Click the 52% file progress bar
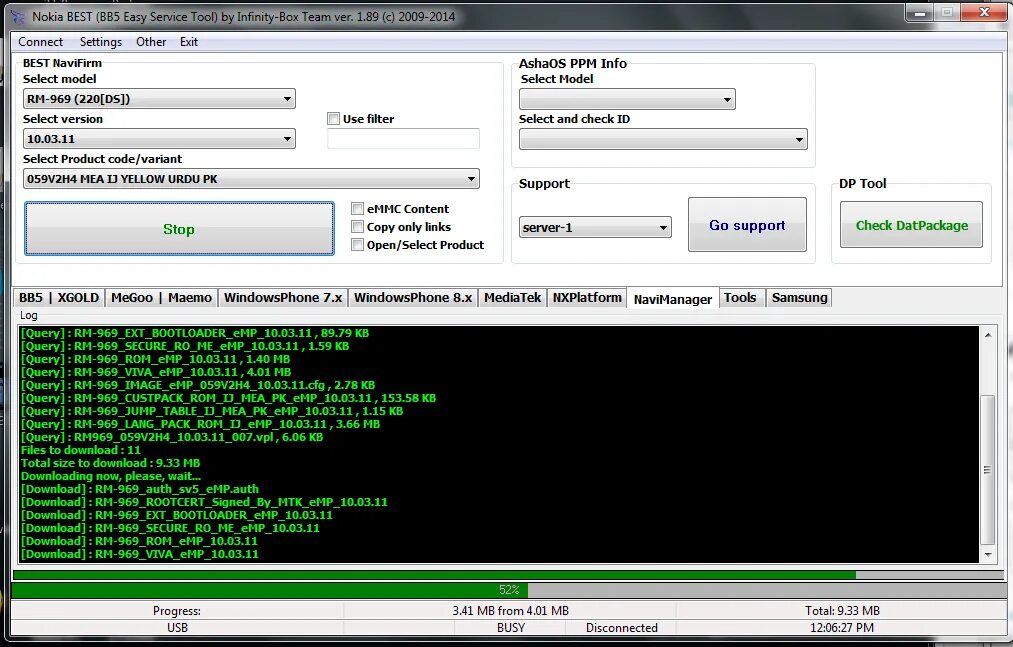Image resolution: width=1013 pixels, height=647 pixels. point(508,589)
